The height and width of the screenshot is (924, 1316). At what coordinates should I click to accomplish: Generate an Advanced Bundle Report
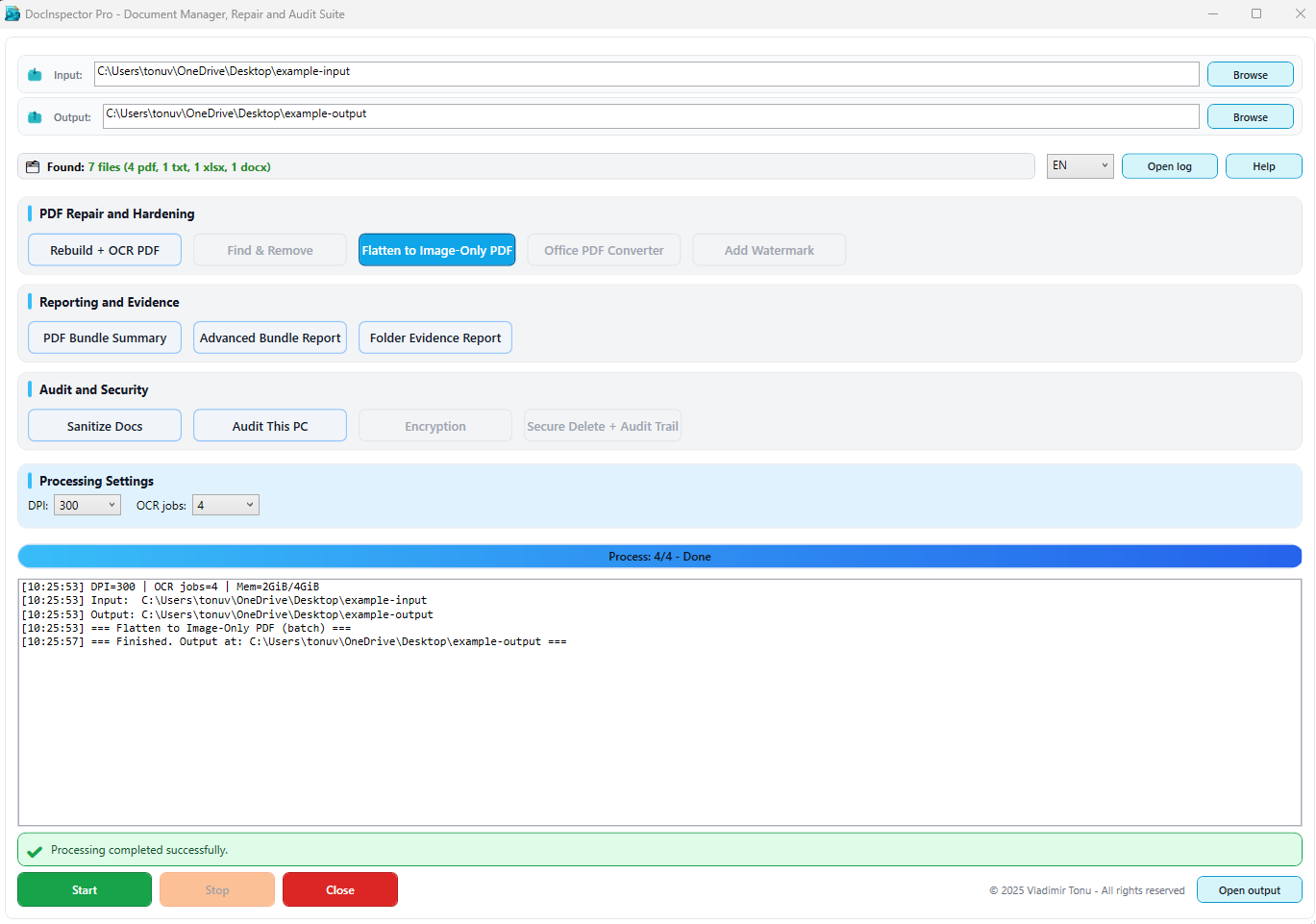click(269, 337)
